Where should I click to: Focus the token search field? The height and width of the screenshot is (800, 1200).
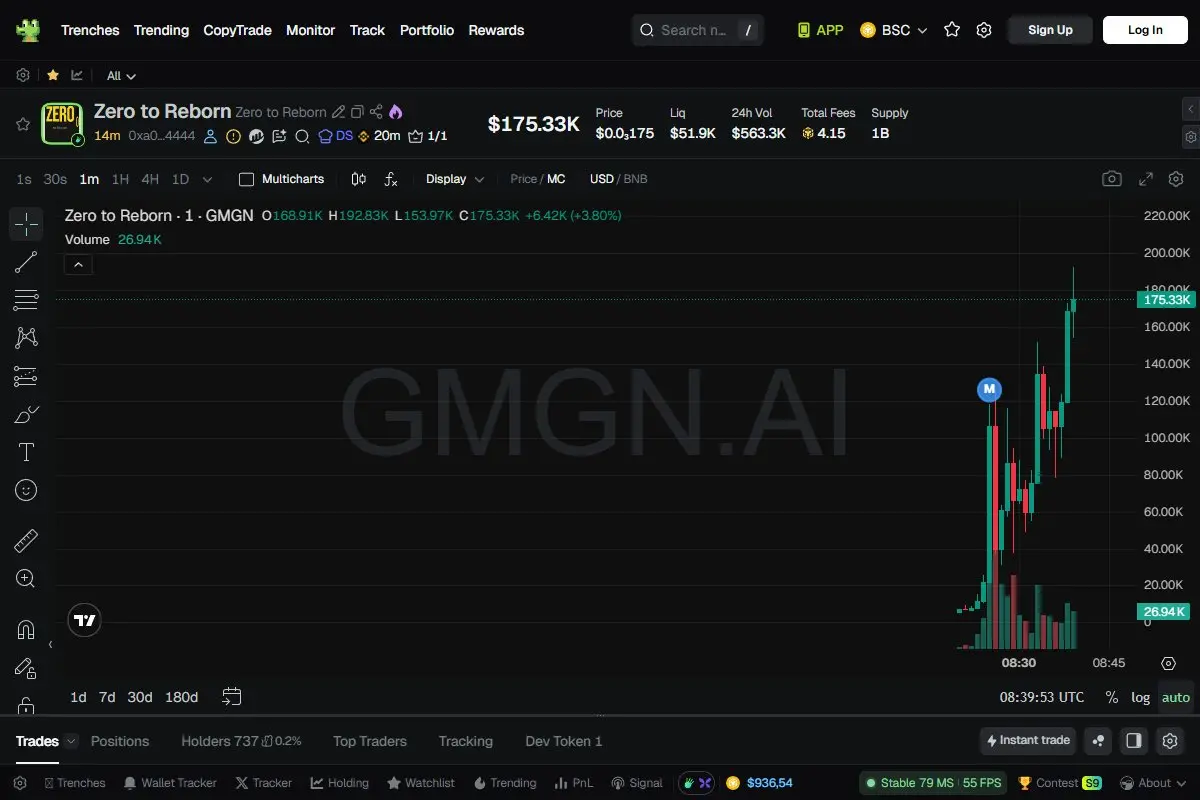(x=698, y=30)
